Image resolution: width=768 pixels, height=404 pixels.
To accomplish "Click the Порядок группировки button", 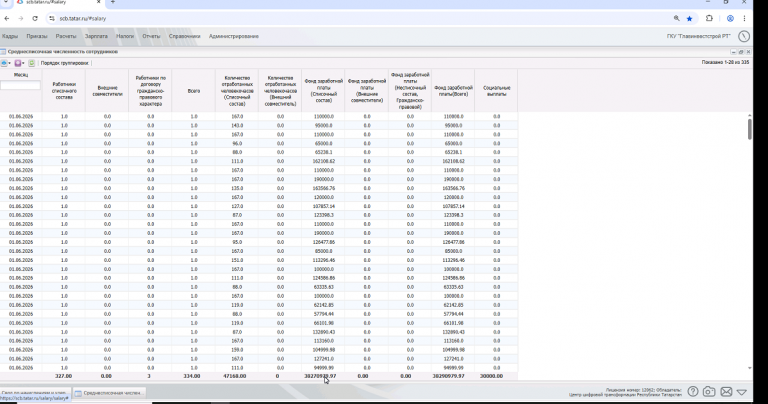I will click(64, 63).
